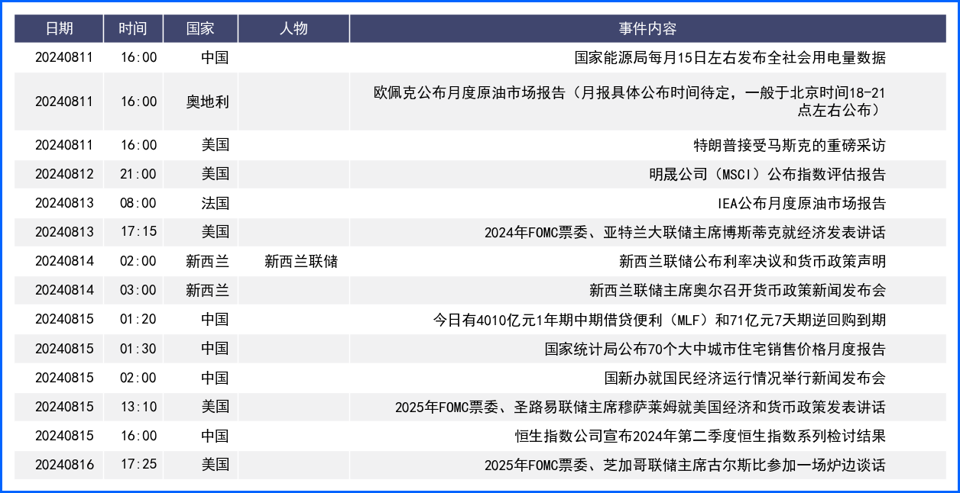Click 中国 in the MLF row
This screenshot has height=493, width=960.
(215, 320)
